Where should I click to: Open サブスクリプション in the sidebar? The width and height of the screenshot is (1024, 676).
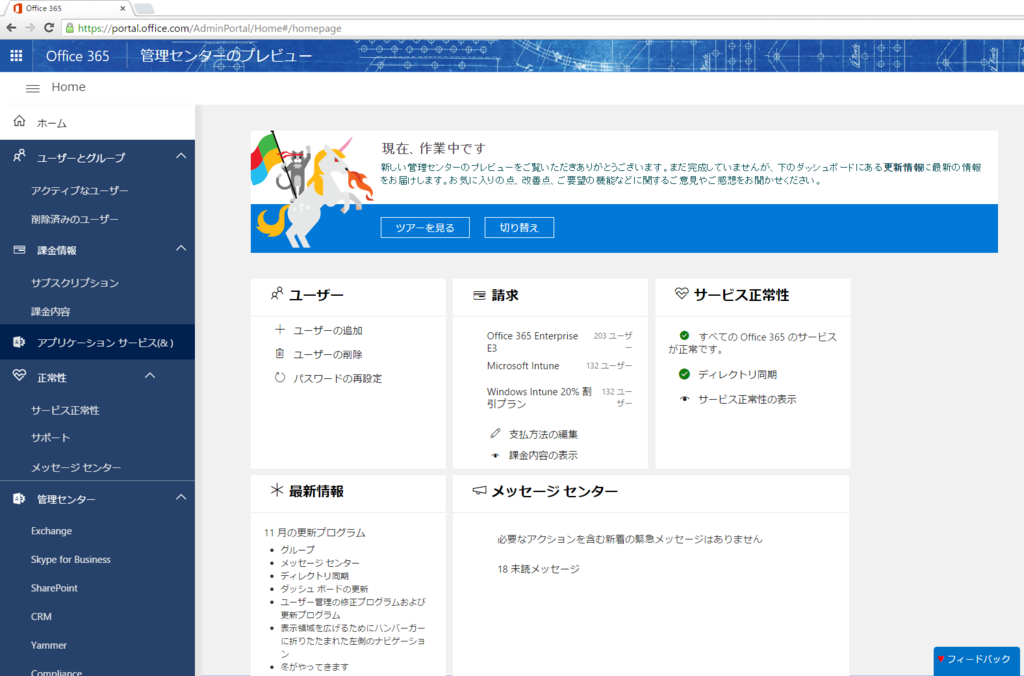tap(75, 283)
